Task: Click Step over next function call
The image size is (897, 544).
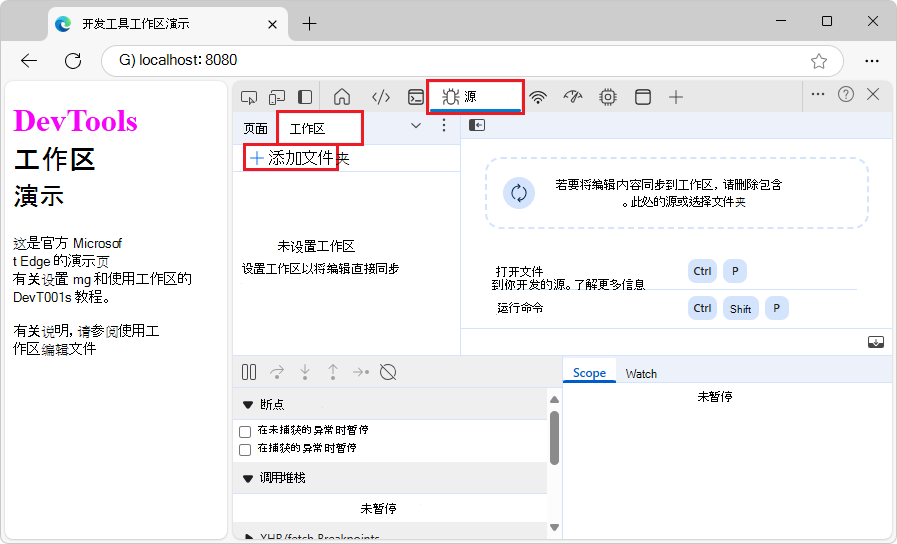Action: tap(277, 372)
